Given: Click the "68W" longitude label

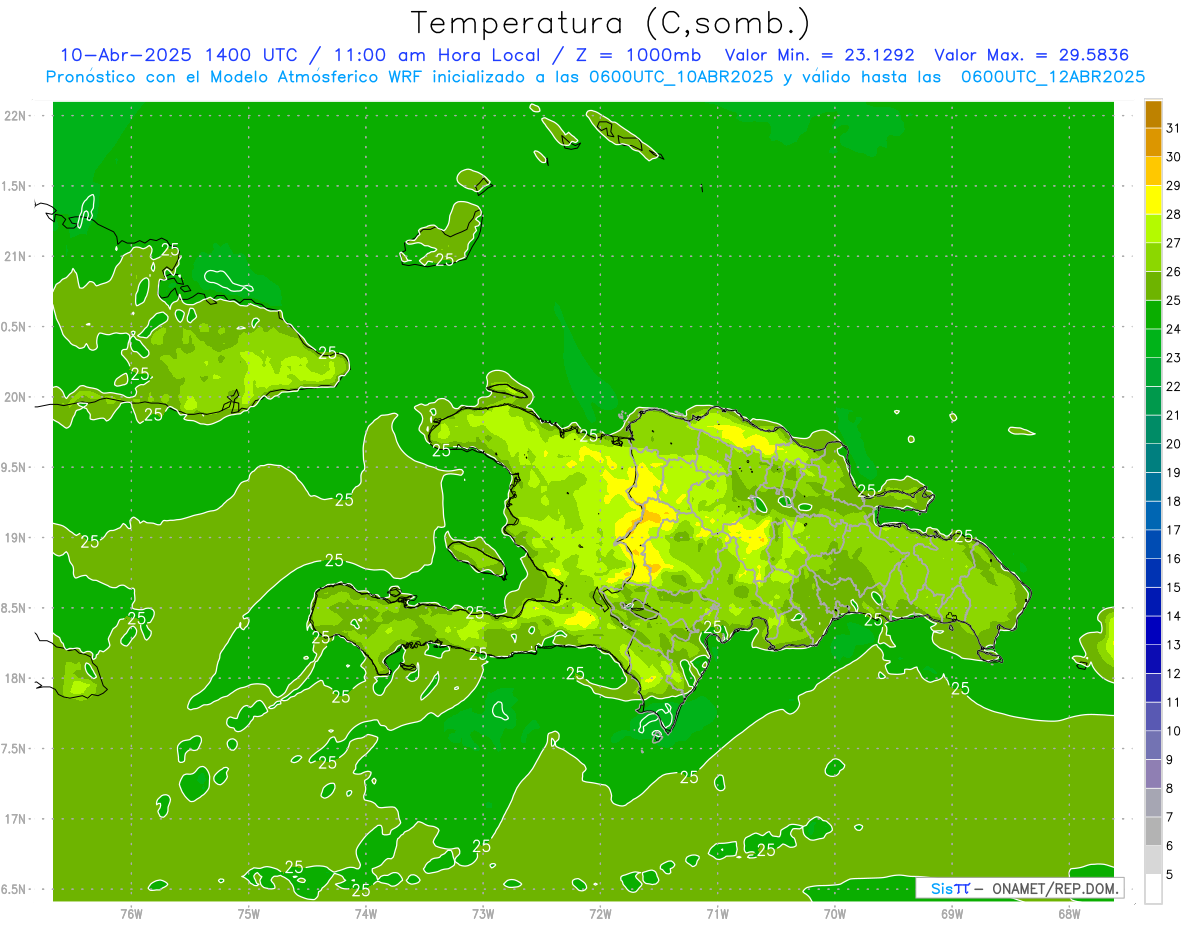Looking at the screenshot, I should pyautogui.click(x=1069, y=913).
